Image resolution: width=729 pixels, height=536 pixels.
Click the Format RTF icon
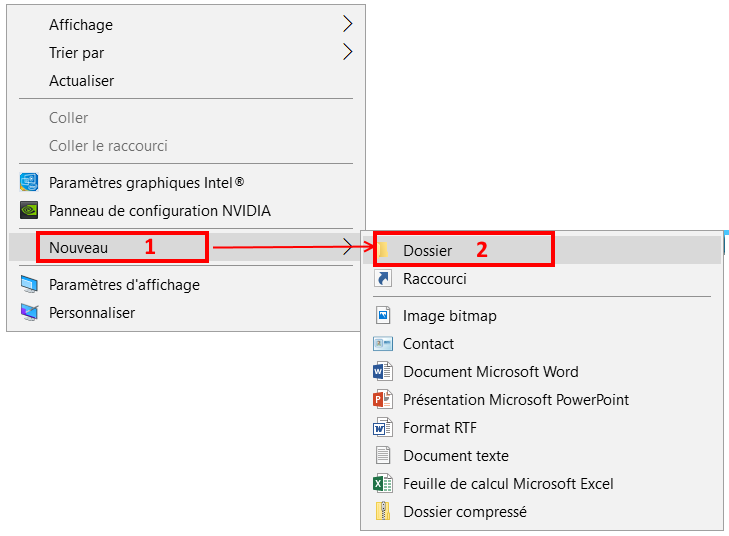383,427
